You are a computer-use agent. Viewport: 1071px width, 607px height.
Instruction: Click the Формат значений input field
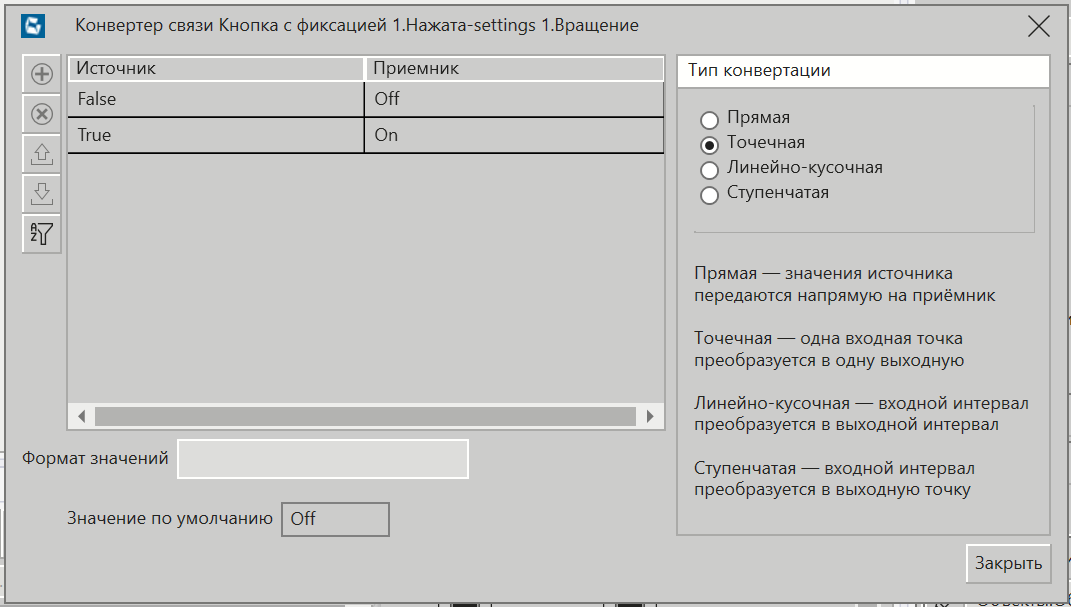coord(322,459)
